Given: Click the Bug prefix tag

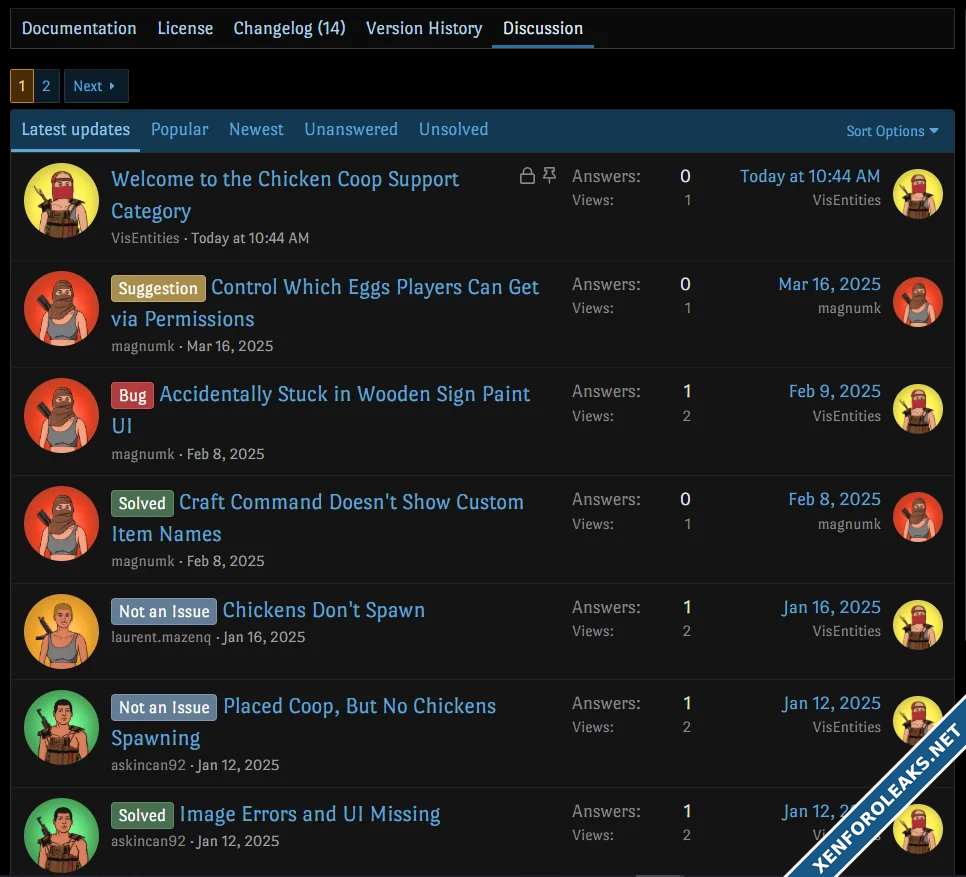Looking at the screenshot, I should pos(132,395).
